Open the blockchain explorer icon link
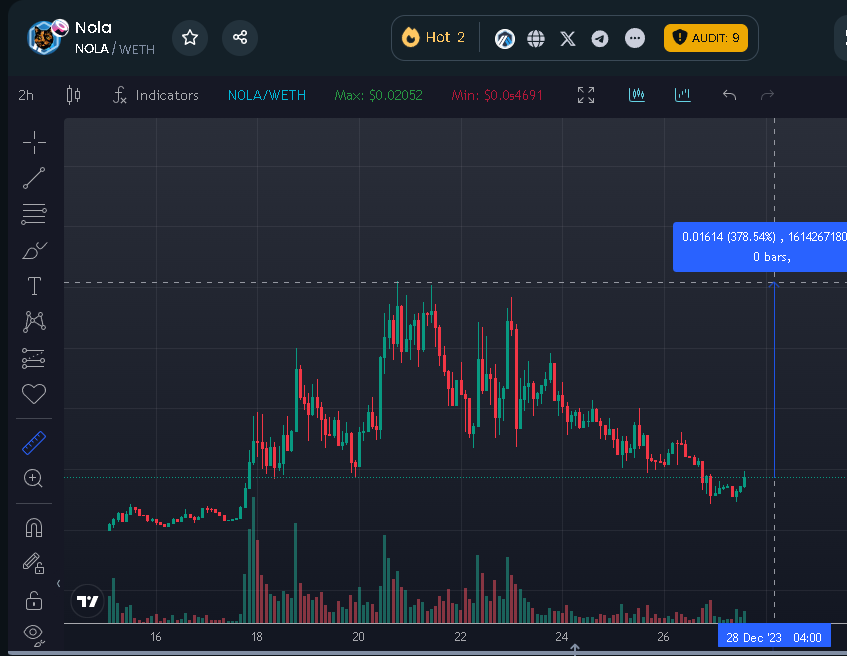The width and height of the screenshot is (847, 656). point(505,38)
